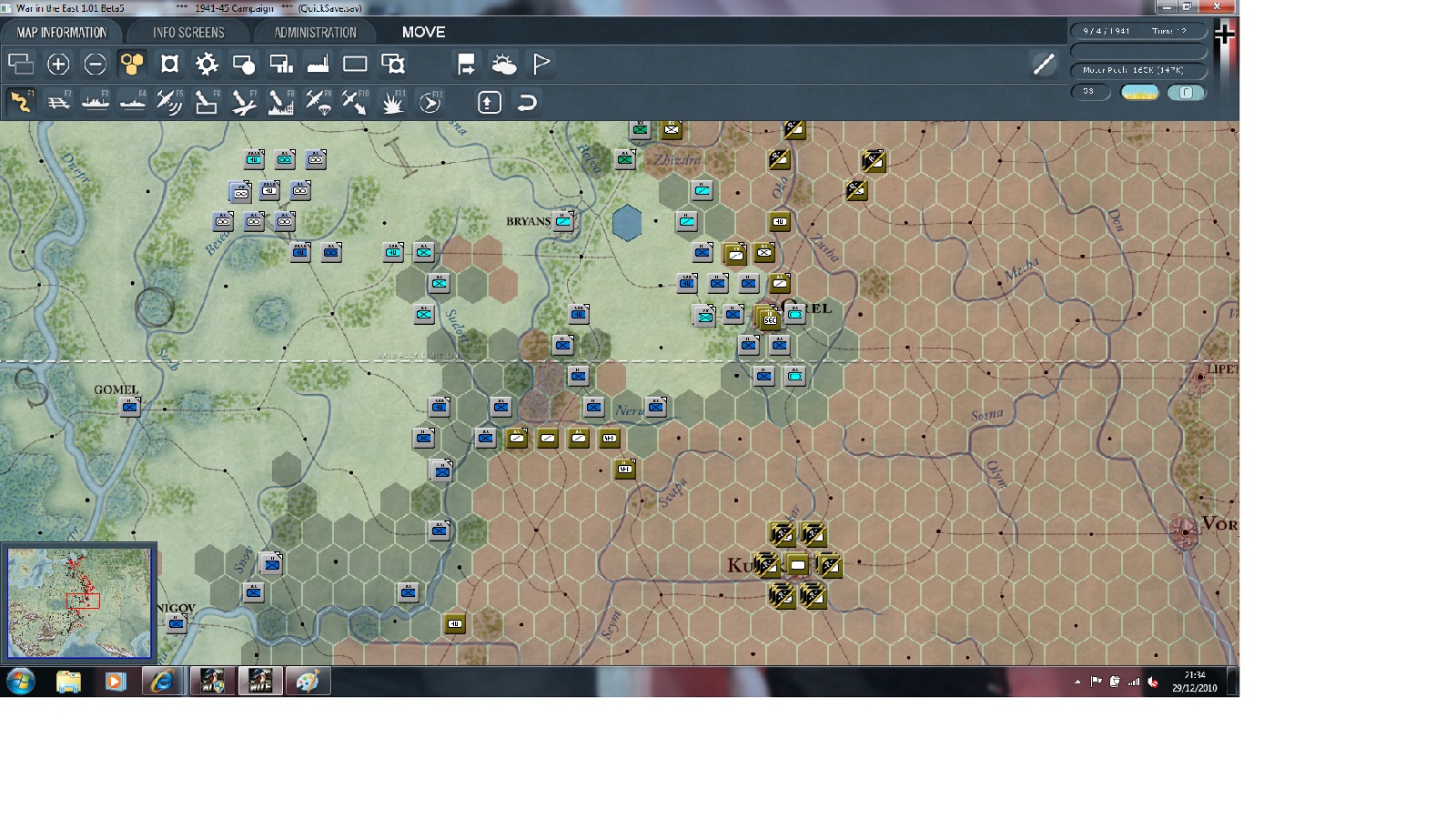The height and width of the screenshot is (819, 1456).
Task: Click the undo curved arrow icon
Action: click(x=527, y=102)
